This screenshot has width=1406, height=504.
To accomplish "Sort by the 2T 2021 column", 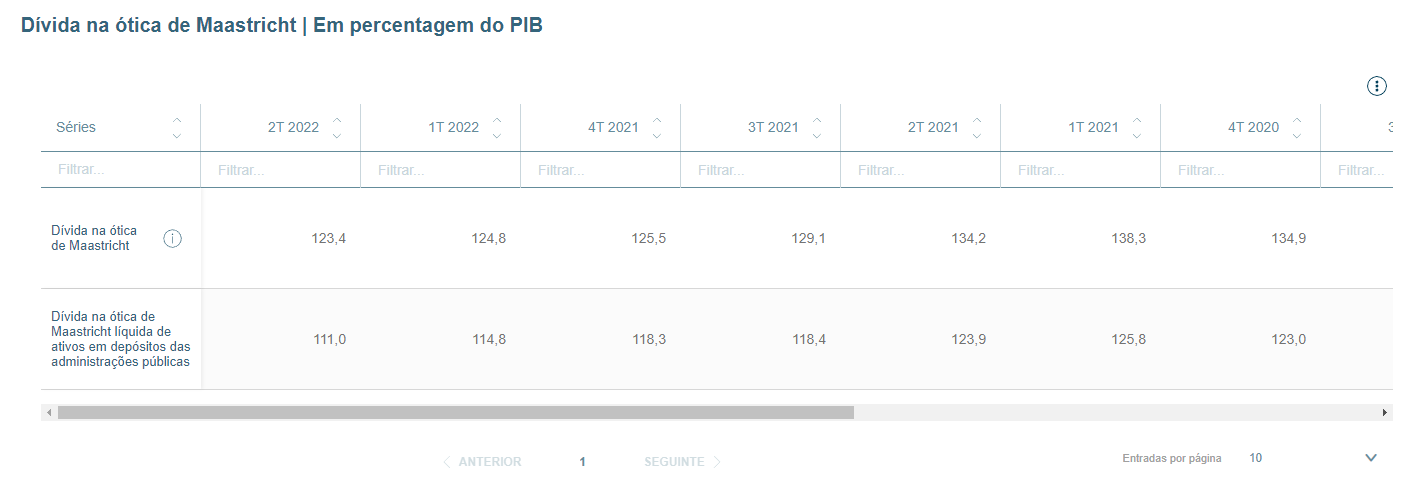I will pyautogui.click(x=977, y=127).
